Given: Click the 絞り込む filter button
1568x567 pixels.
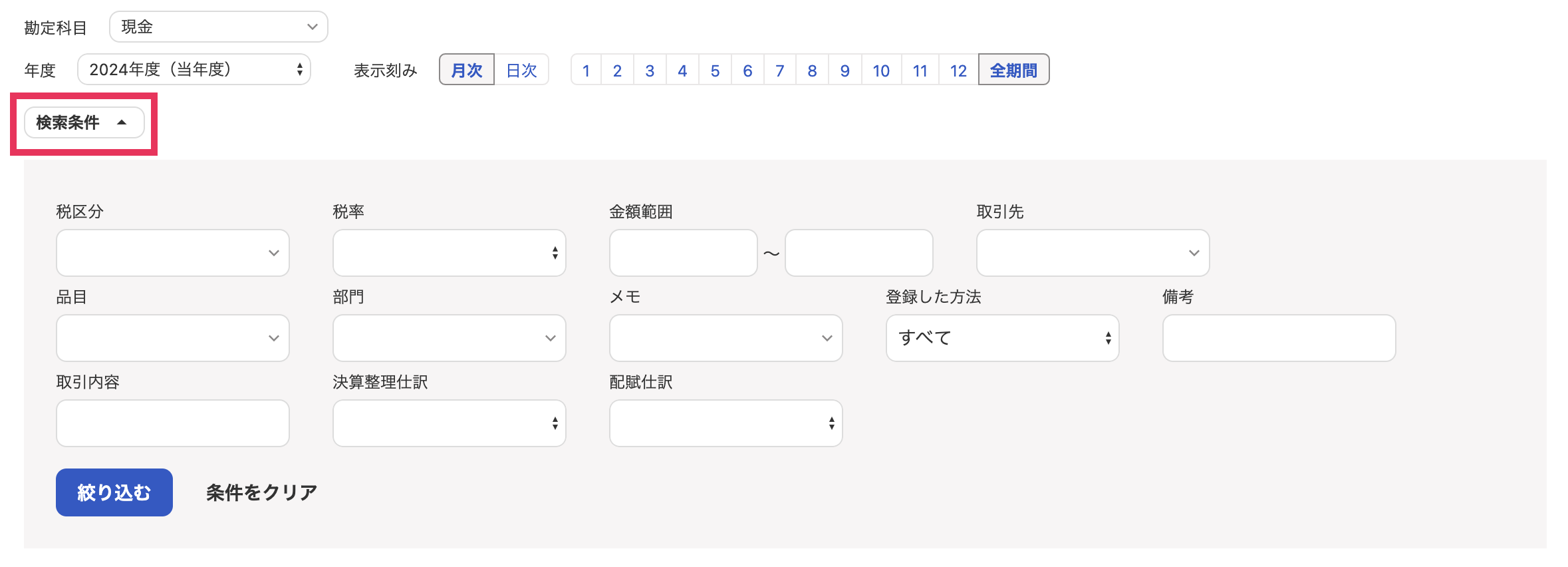Looking at the screenshot, I should click(114, 492).
